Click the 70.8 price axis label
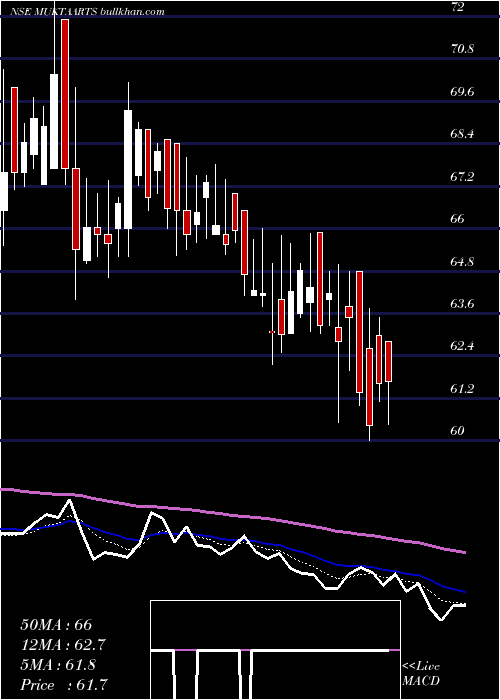Screen dimensions: 500x700 point(462,49)
